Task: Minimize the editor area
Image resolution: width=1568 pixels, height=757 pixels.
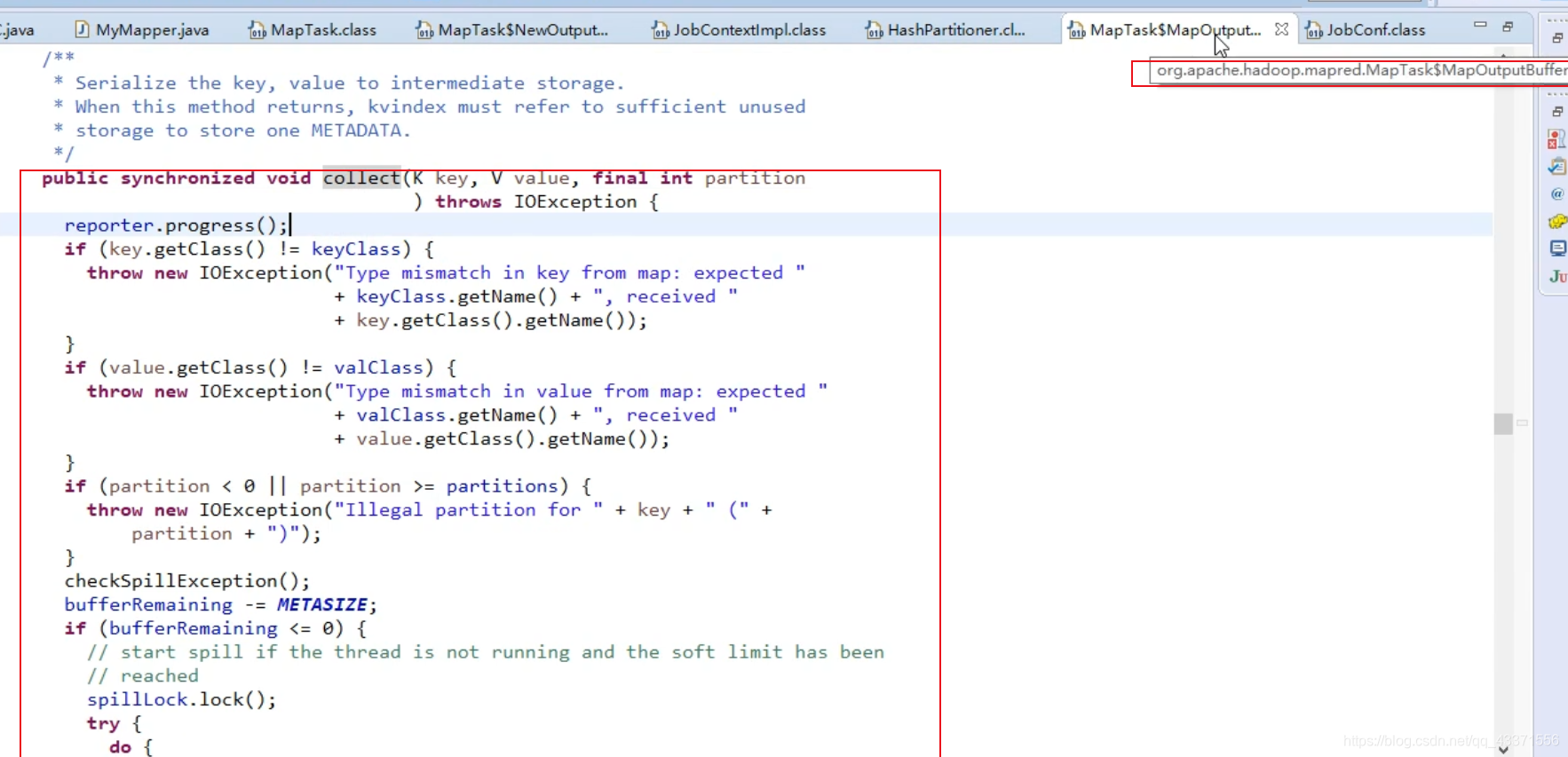Action: (1480, 26)
